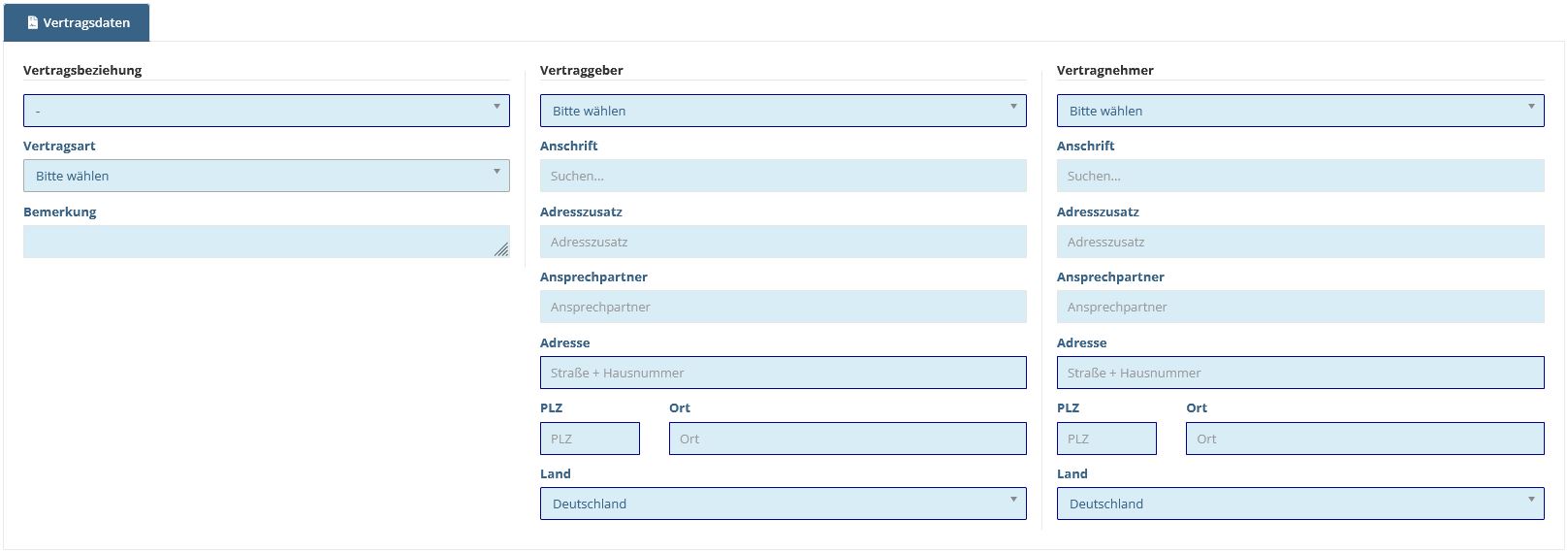This screenshot has height=553, width=1568.
Task: Open the Vertragnehmer selection dropdown
Action: pos(1300,111)
